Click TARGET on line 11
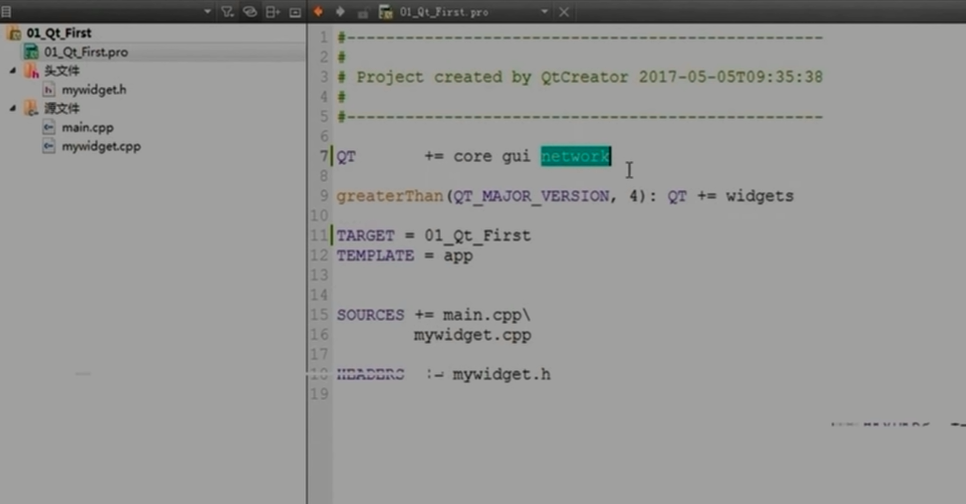 pos(365,236)
